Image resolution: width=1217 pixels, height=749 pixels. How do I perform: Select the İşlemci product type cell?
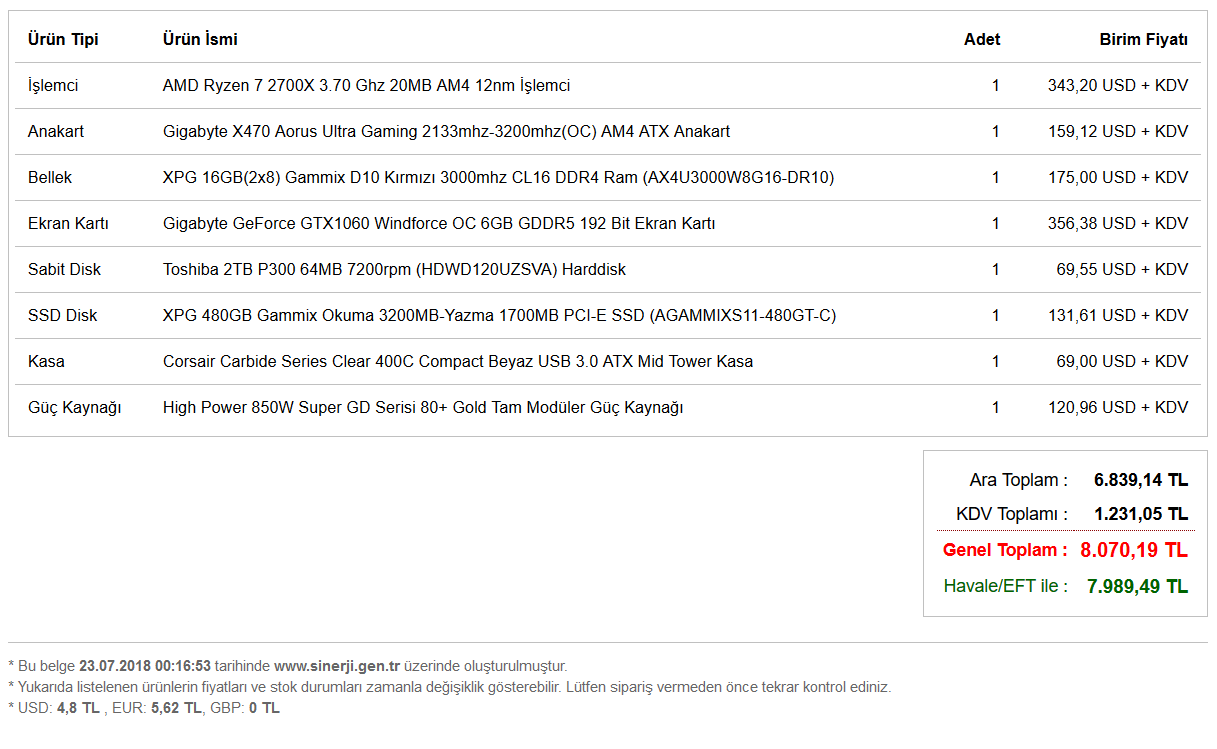(53, 86)
